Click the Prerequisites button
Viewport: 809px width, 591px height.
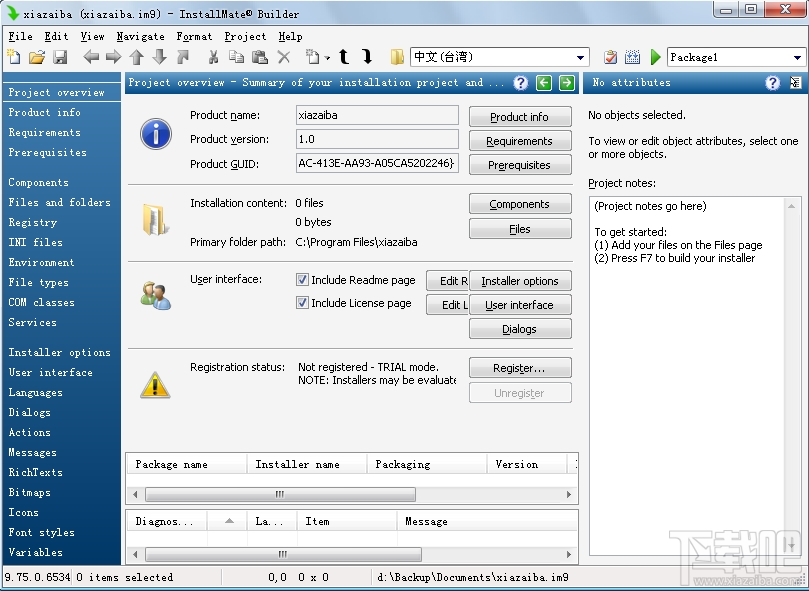520,165
